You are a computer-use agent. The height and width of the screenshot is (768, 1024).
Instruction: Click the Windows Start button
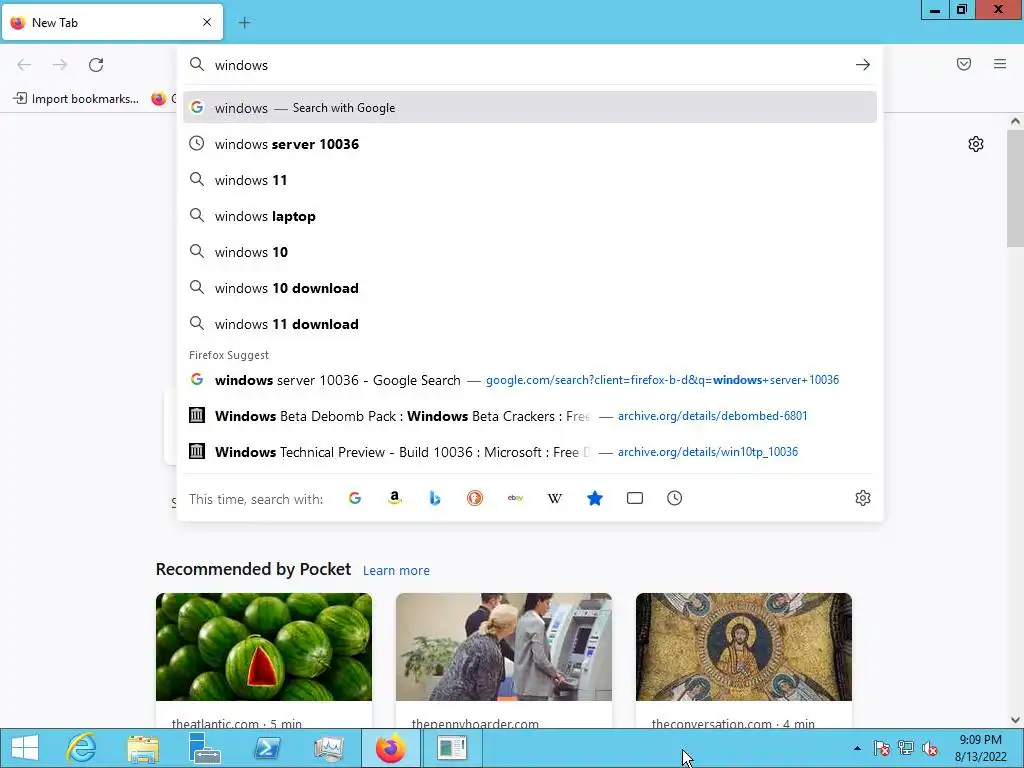click(x=25, y=748)
